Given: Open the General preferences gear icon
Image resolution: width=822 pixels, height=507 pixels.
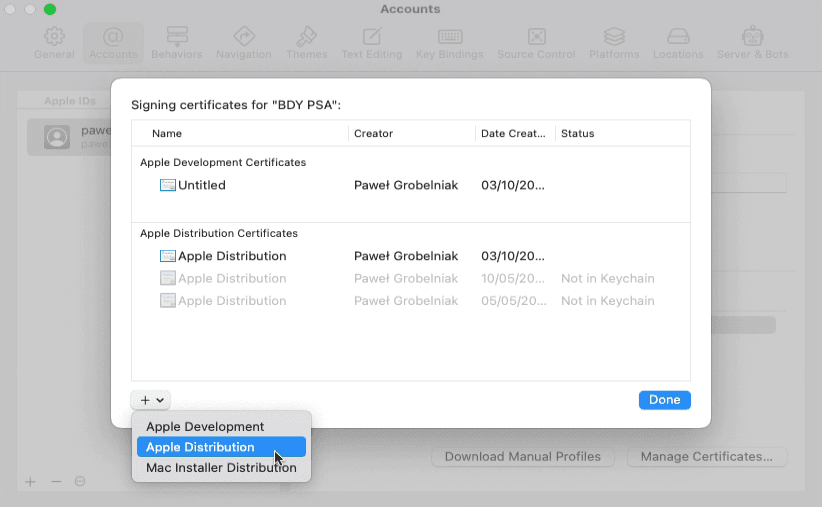Looking at the screenshot, I should pyautogui.click(x=54, y=37).
